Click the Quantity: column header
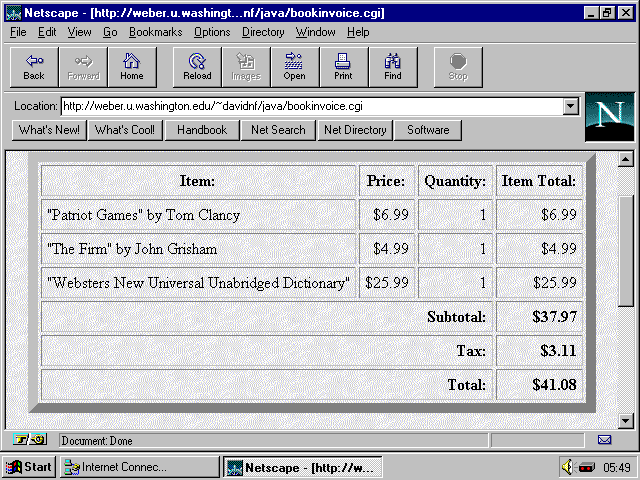 coord(456,181)
